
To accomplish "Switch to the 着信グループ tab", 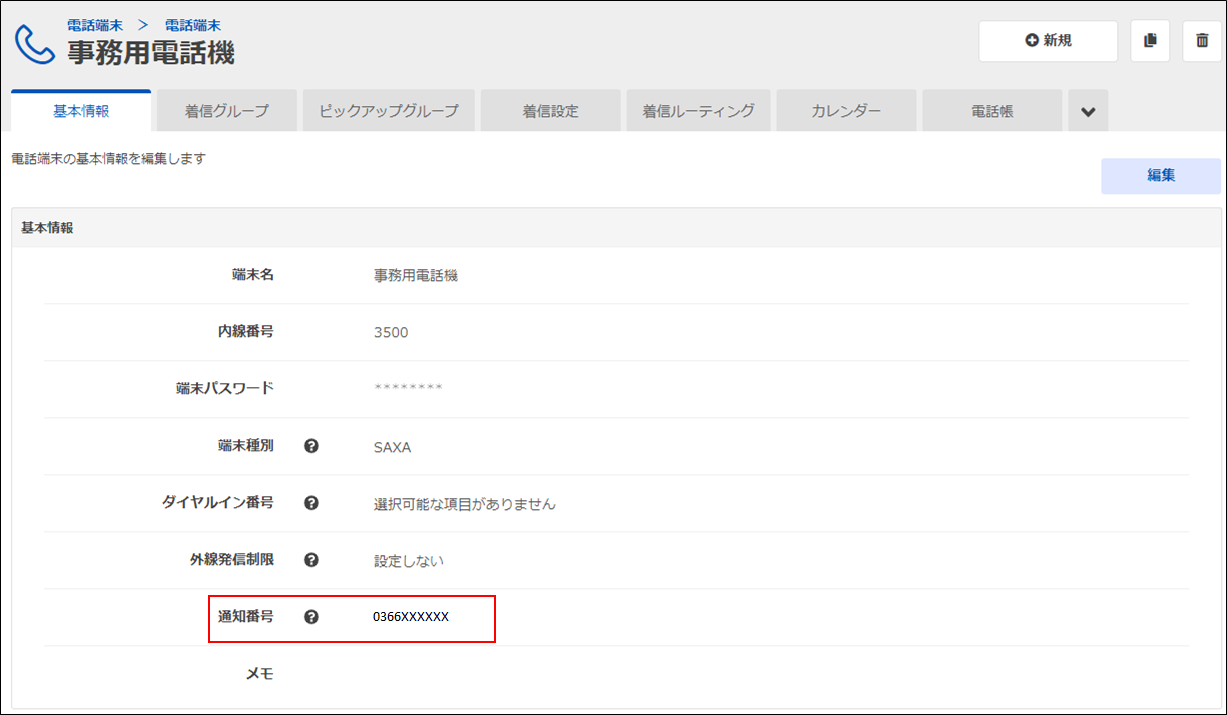I will 227,111.
